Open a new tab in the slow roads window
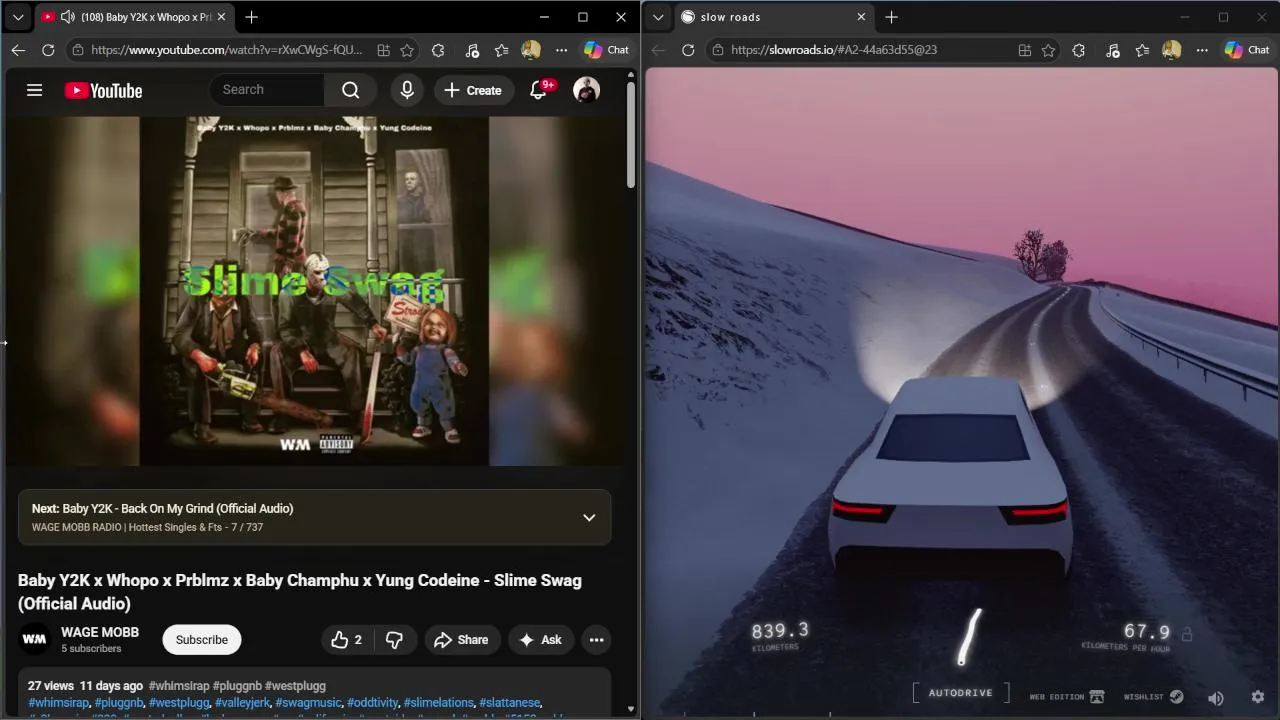 click(x=891, y=17)
